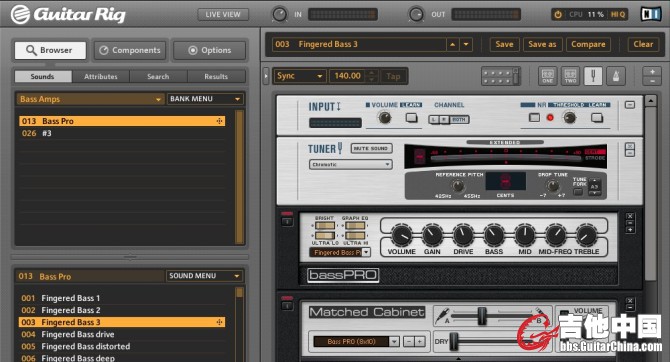Click the DRY mix slider
The height and width of the screenshot is (362, 670).
point(454,341)
